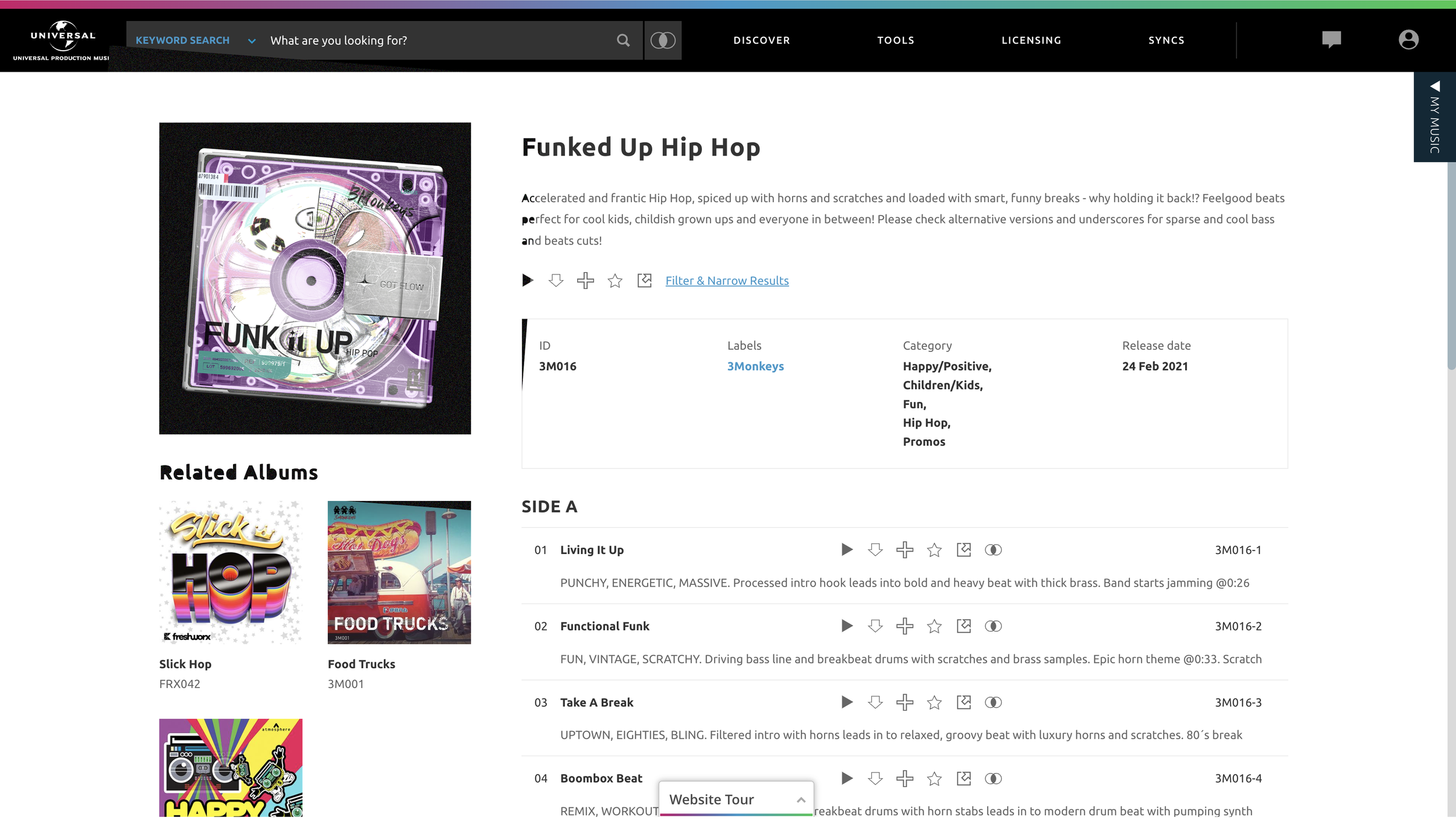The width and height of the screenshot is (1456, 819).
Task: Open Filter & Narrow Results link
Action: coord(727,280)
